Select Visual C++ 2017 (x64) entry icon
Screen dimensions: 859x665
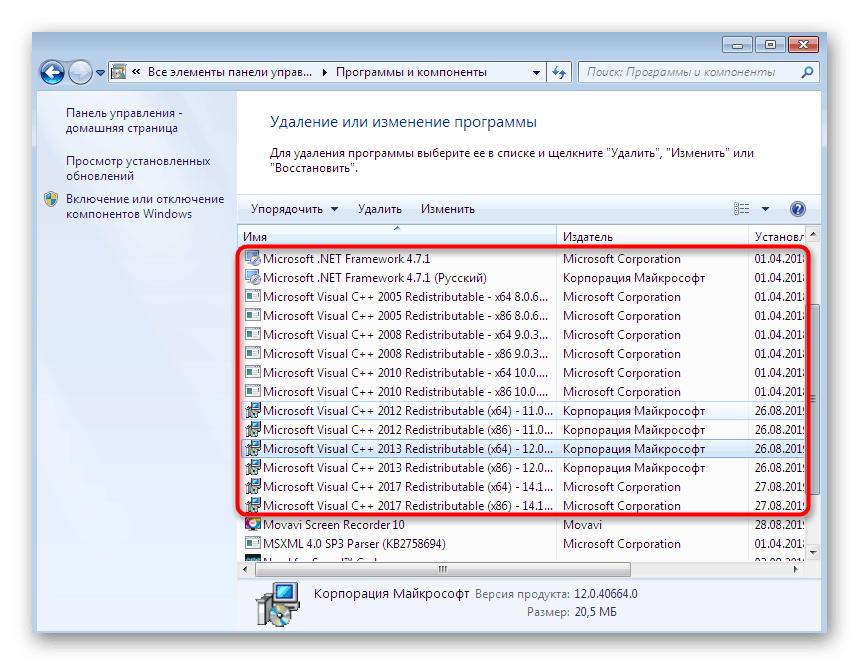[253, 486]
